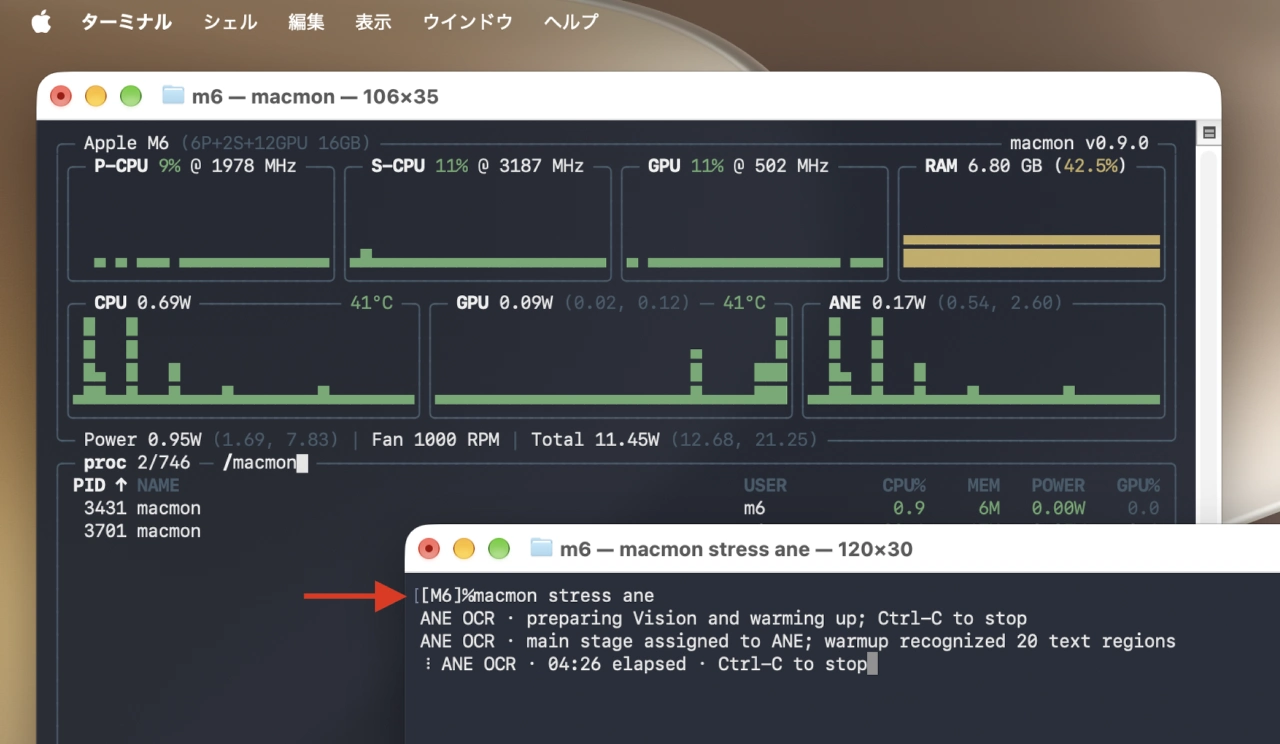This screenshot has height=744, width=1280.
Task: Click the USER column header
Action: tap(765, 485)
